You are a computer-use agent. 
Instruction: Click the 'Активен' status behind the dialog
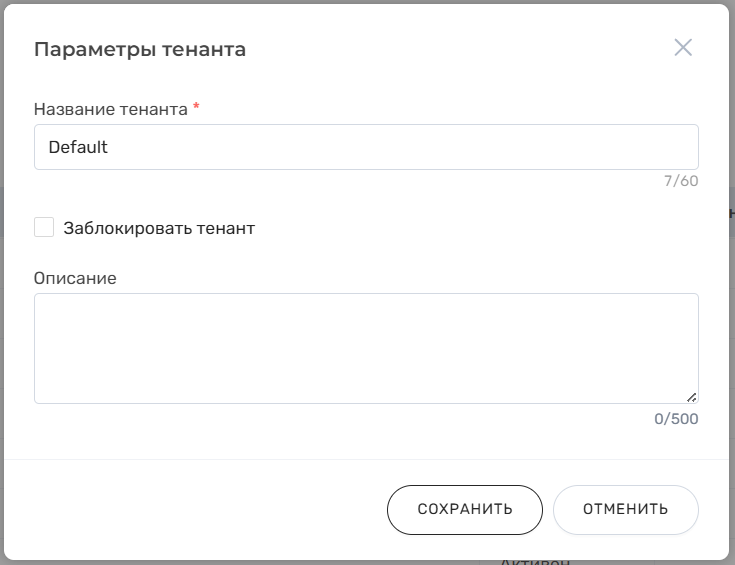(x=535, y=562)
